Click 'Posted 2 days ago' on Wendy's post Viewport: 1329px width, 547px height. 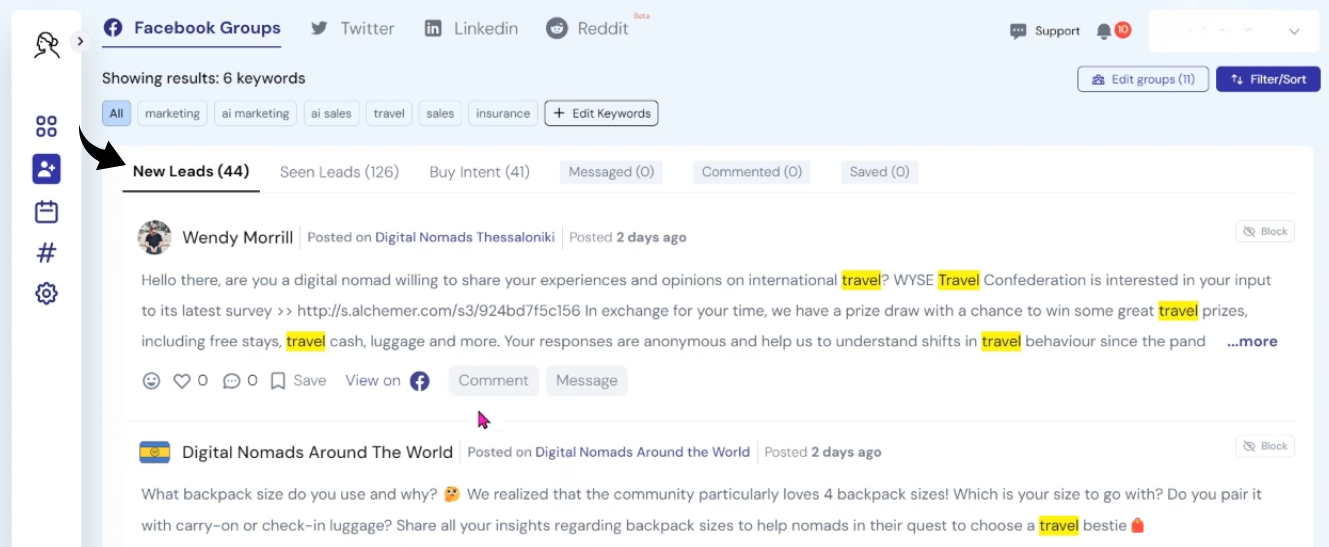pos(628,238)
